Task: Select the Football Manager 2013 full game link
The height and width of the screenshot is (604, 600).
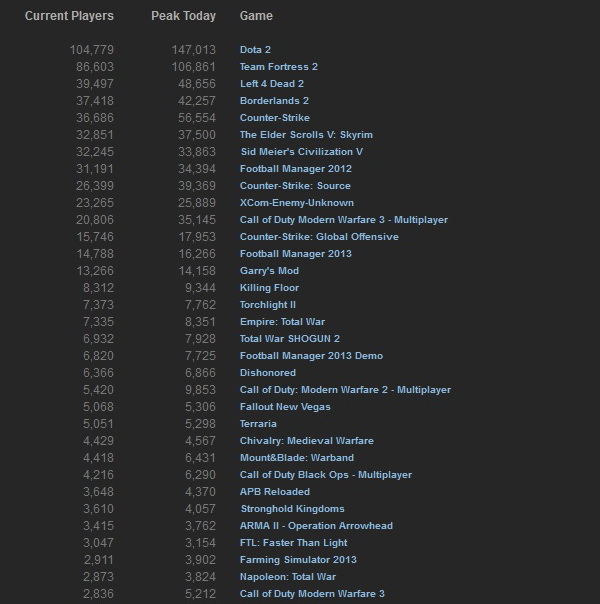Action: pyautogui.click(x=295, y=253)
